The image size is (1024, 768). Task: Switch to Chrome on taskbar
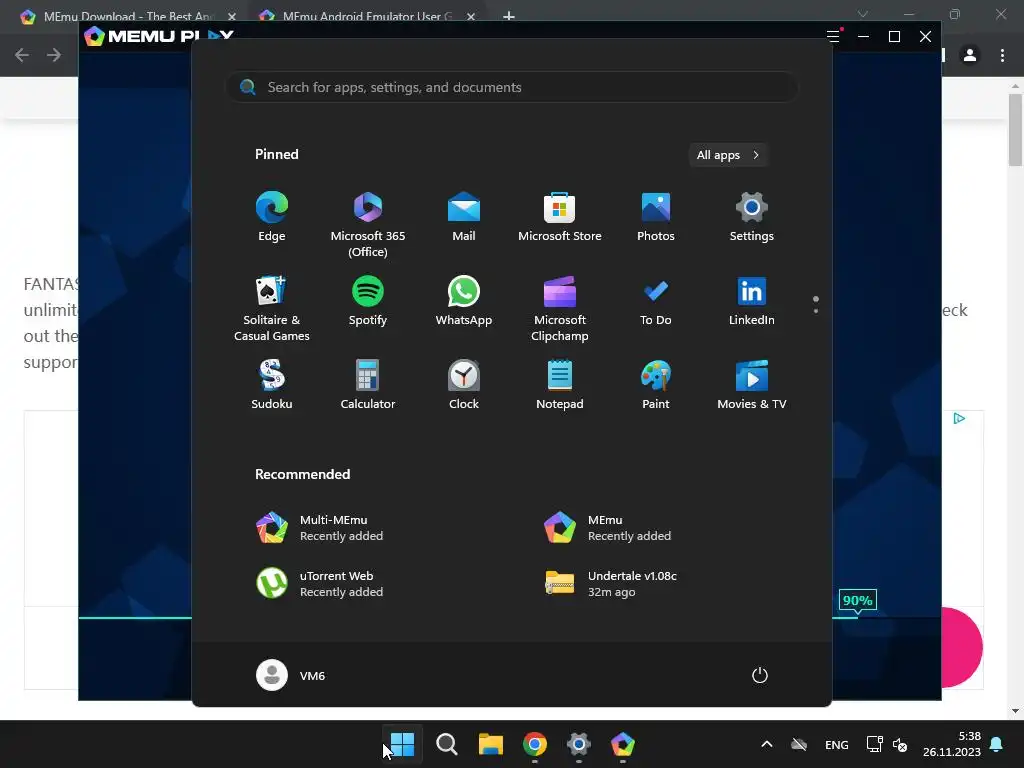(535, 744)
